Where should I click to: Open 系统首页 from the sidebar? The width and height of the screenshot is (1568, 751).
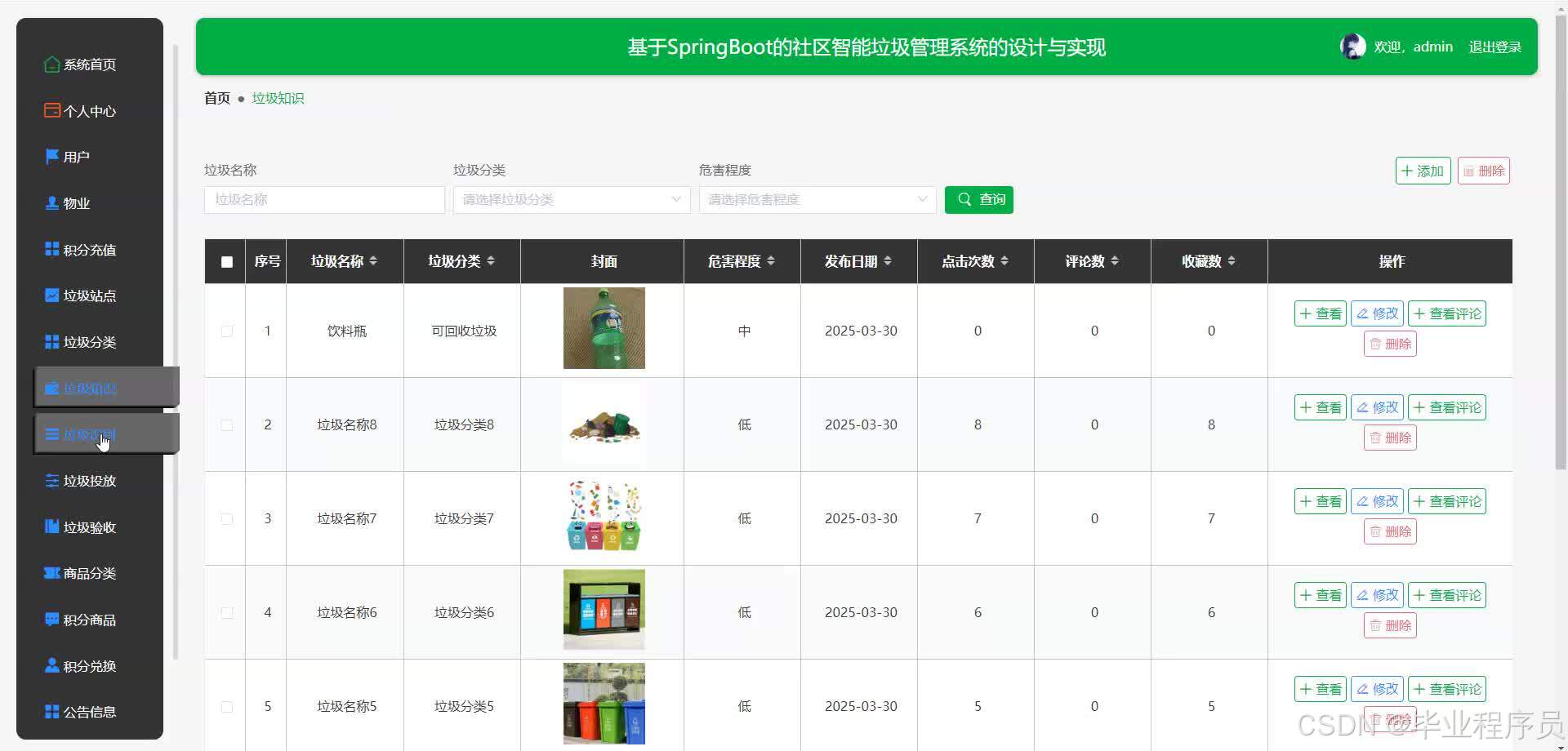(x=89, y=64)
